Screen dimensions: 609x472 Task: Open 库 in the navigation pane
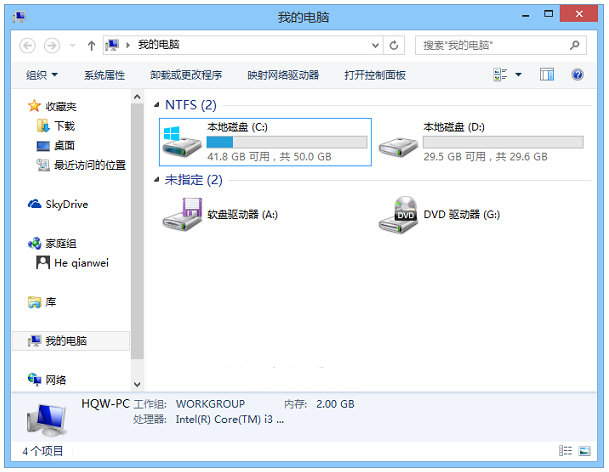[x=50, y=302]
